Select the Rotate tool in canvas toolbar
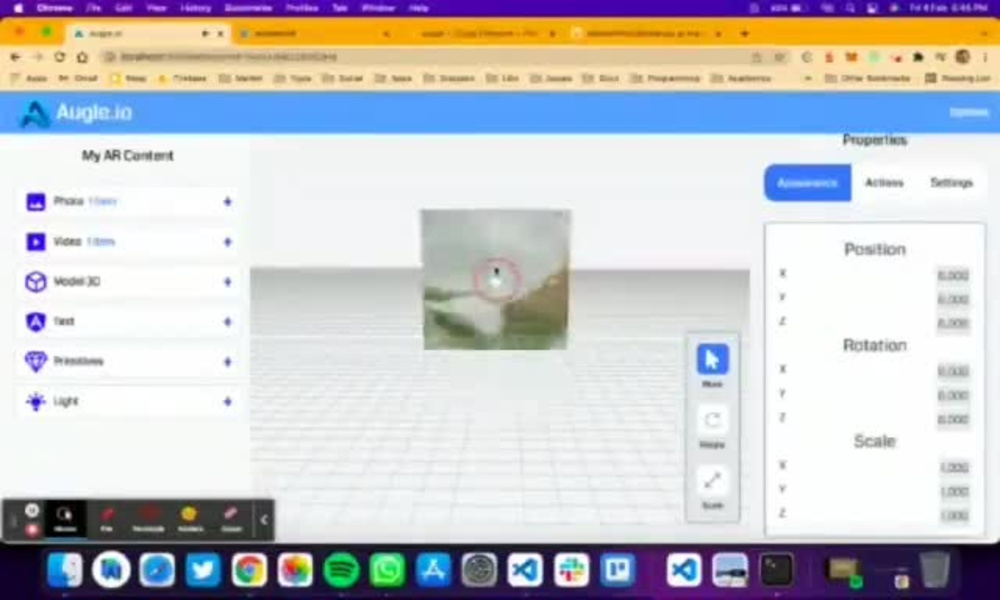The image size is (1000, 600). (x=712, y=421)
